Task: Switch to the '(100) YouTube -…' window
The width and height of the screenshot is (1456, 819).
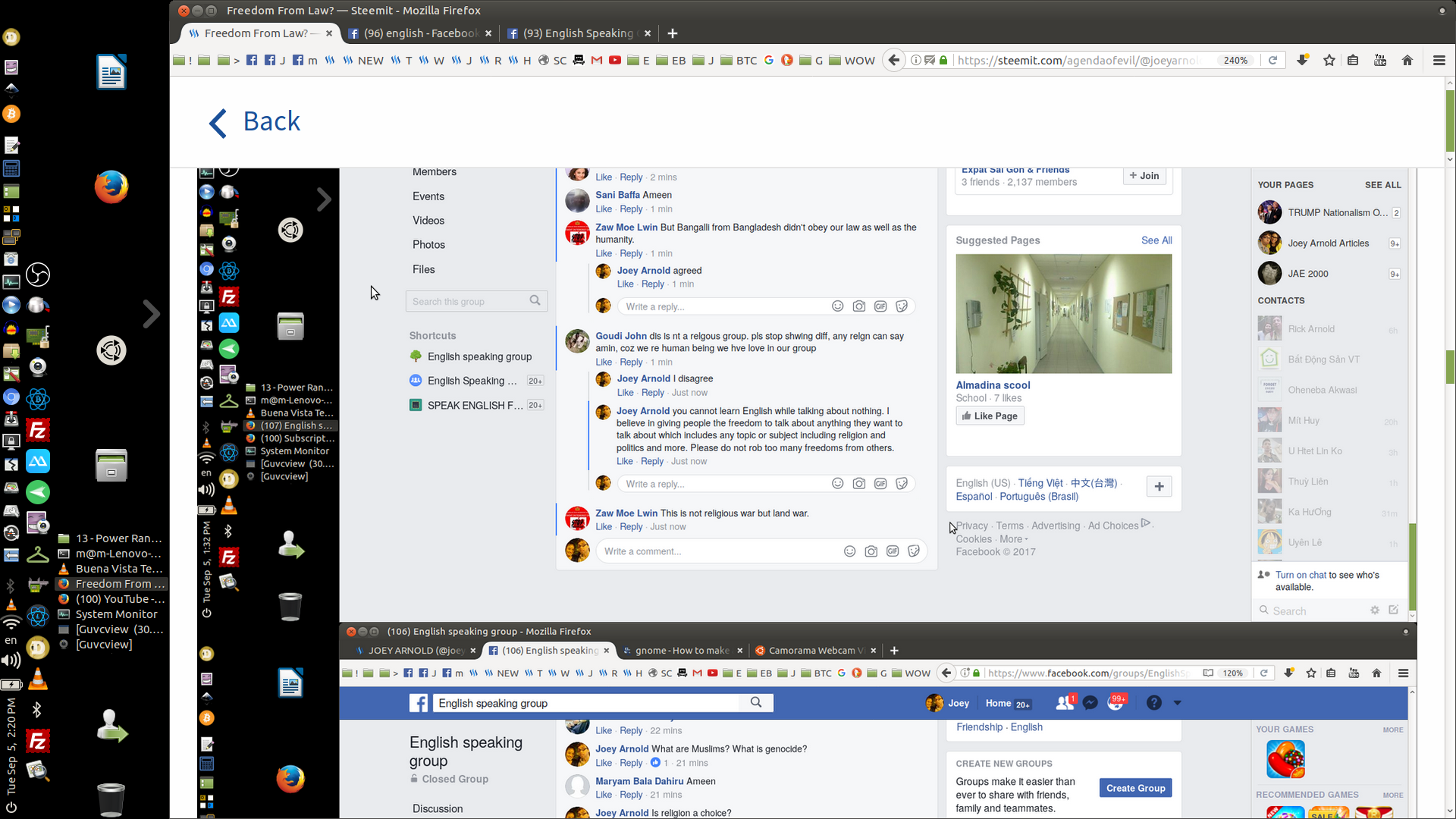Action: click(111, 599)
